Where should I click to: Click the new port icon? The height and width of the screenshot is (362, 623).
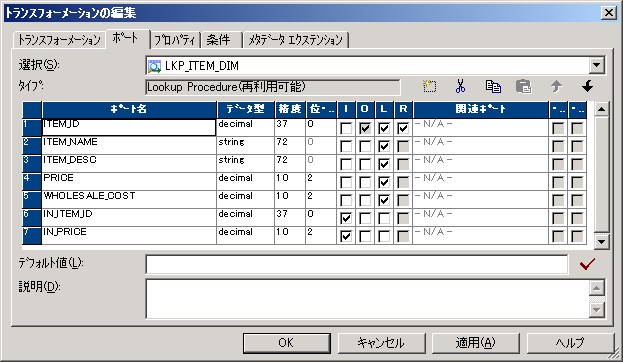pos(430,86)
